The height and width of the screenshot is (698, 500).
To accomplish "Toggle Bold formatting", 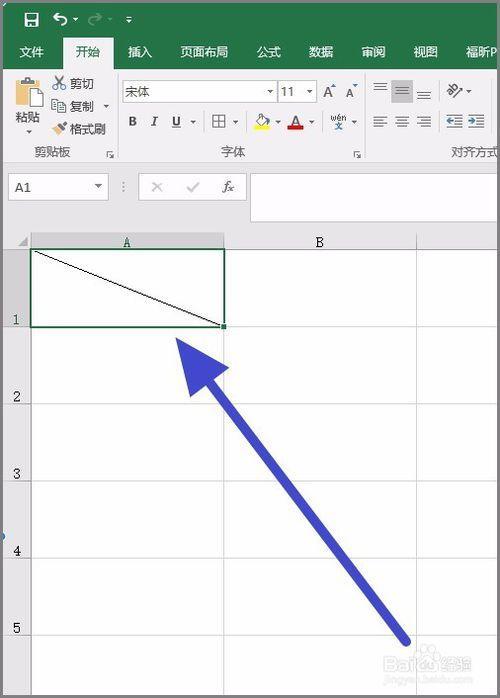I will click(x=132, y=121).
